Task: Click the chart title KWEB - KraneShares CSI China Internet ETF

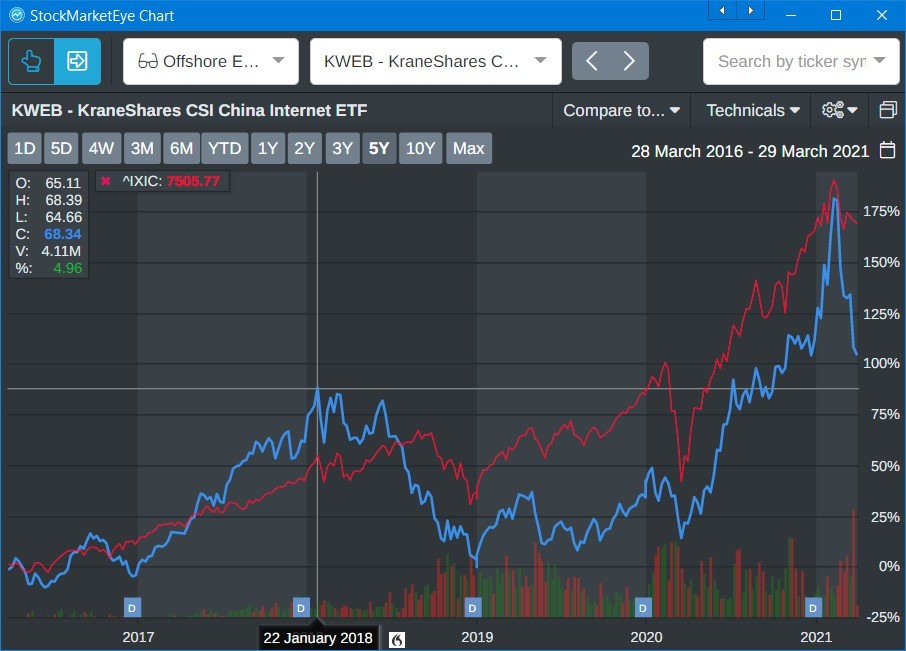Action: [190, 110]
